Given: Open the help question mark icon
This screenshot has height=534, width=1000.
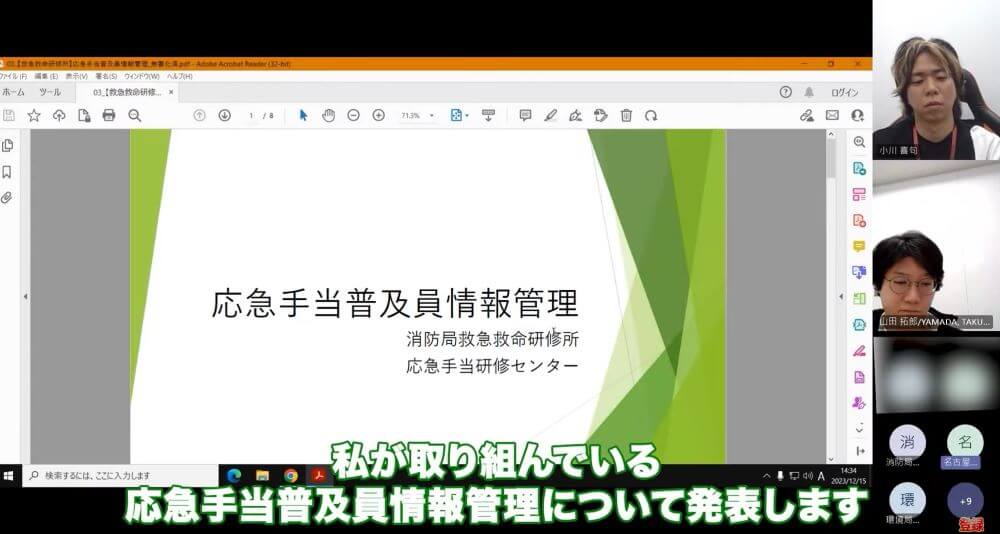Looking at the screenshot, I should pyautogui.click(x=786, y=92).
